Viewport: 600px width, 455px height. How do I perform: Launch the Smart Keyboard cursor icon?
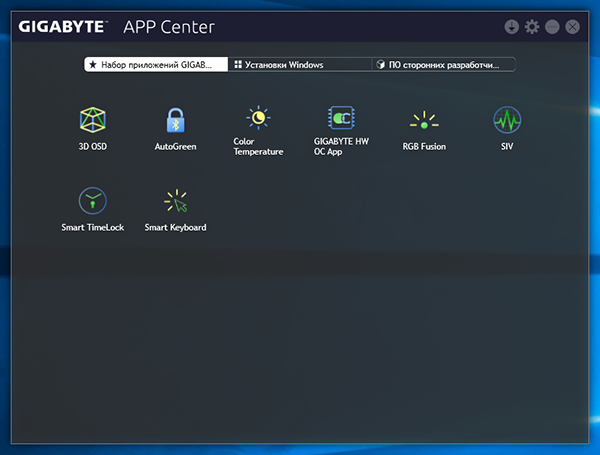(175, 201)
